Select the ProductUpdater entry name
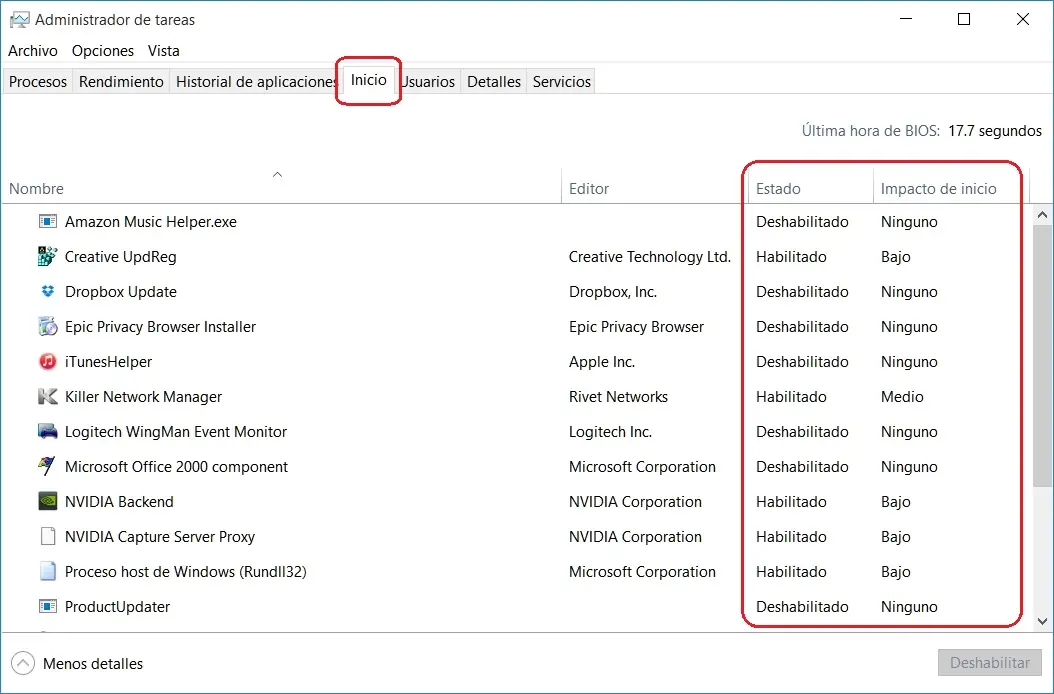The image size is (1054, 694). (x=117, y=607)
